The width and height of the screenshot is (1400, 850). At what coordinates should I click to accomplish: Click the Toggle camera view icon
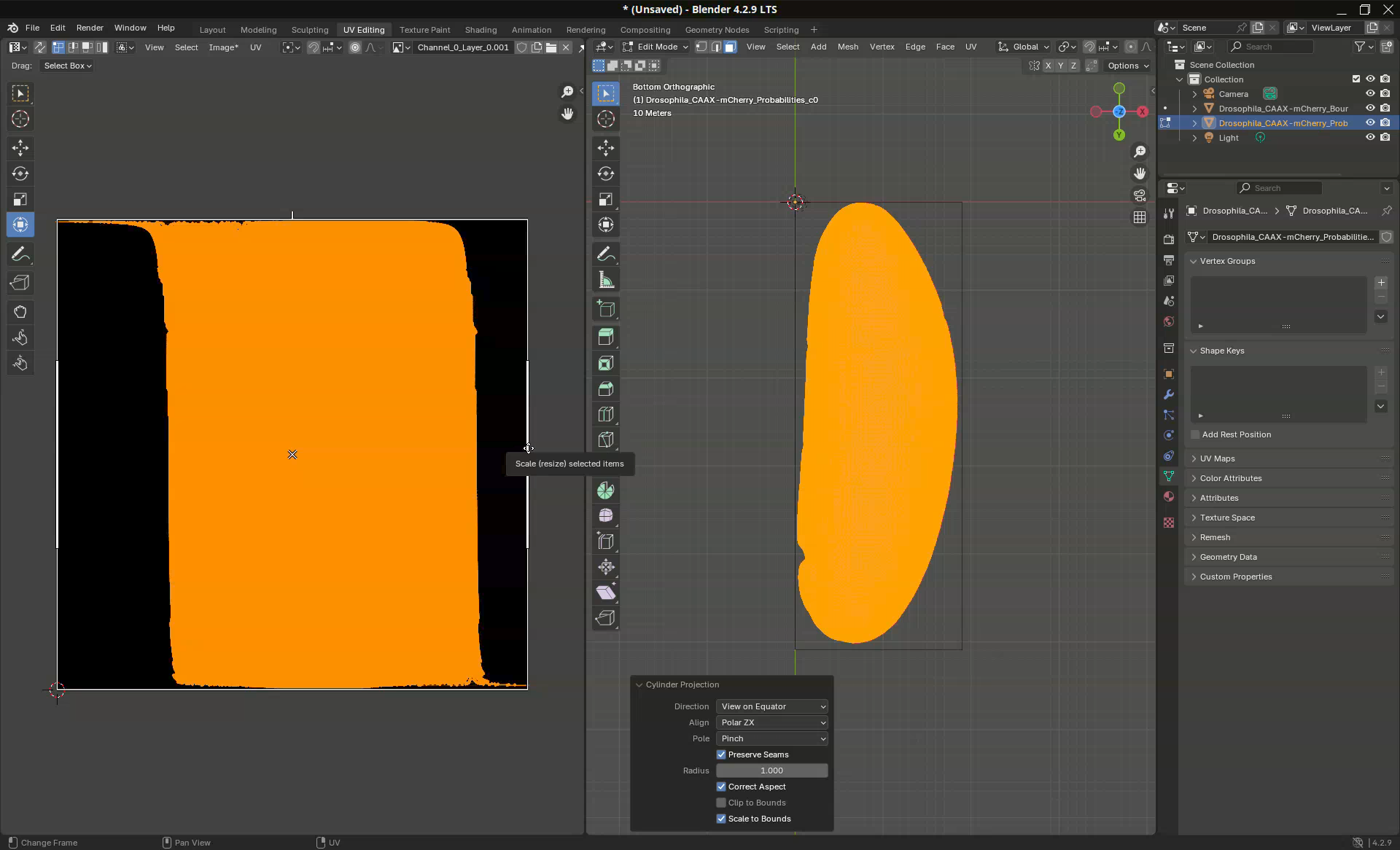coord(1139,195)
